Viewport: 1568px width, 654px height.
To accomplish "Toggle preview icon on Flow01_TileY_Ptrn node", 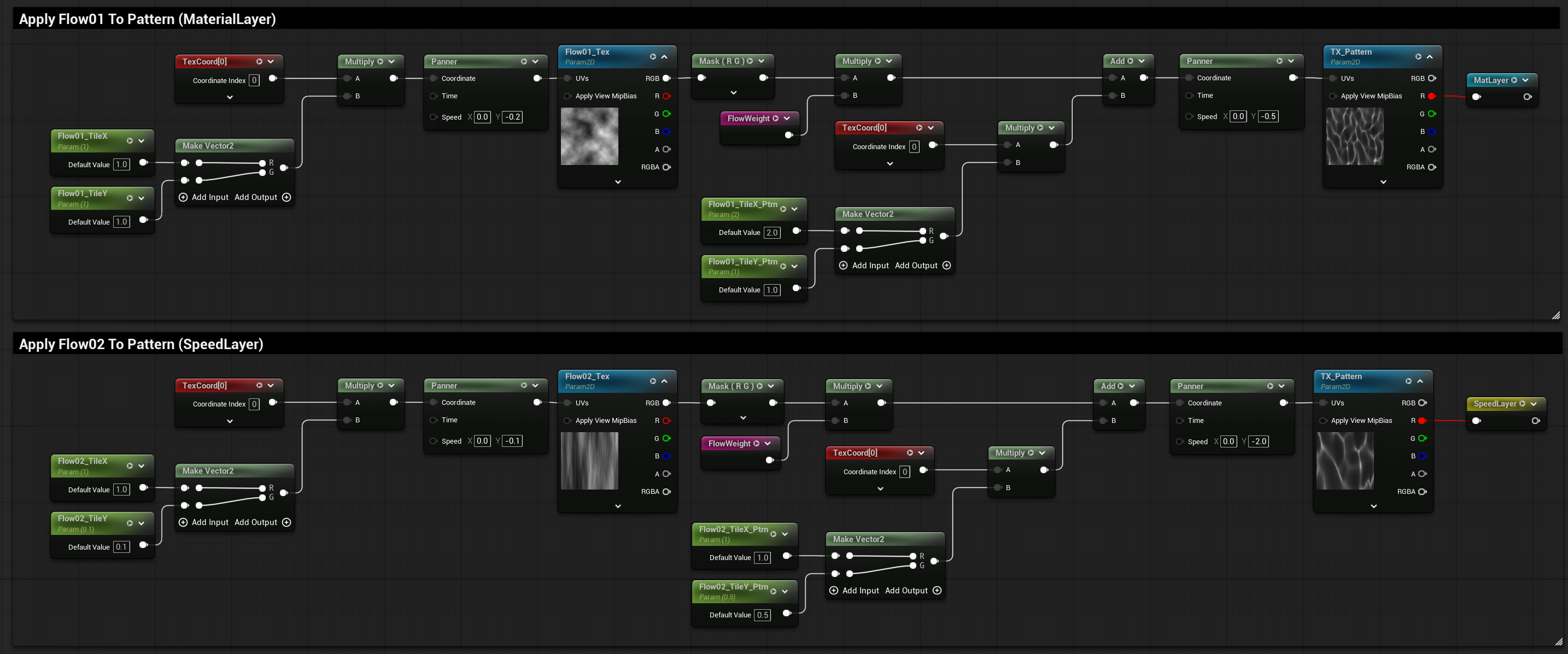I will (x=783, y=267).
